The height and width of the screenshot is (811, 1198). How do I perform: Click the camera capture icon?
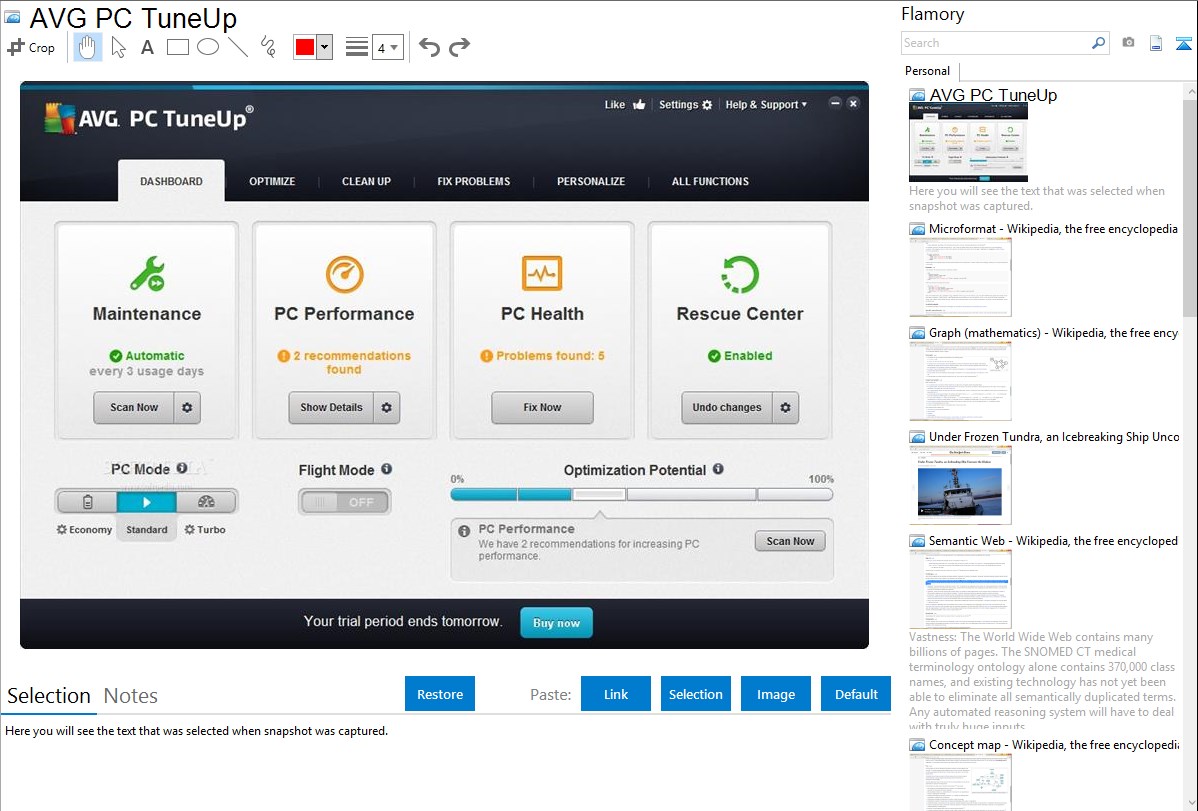pos(1128,43)
